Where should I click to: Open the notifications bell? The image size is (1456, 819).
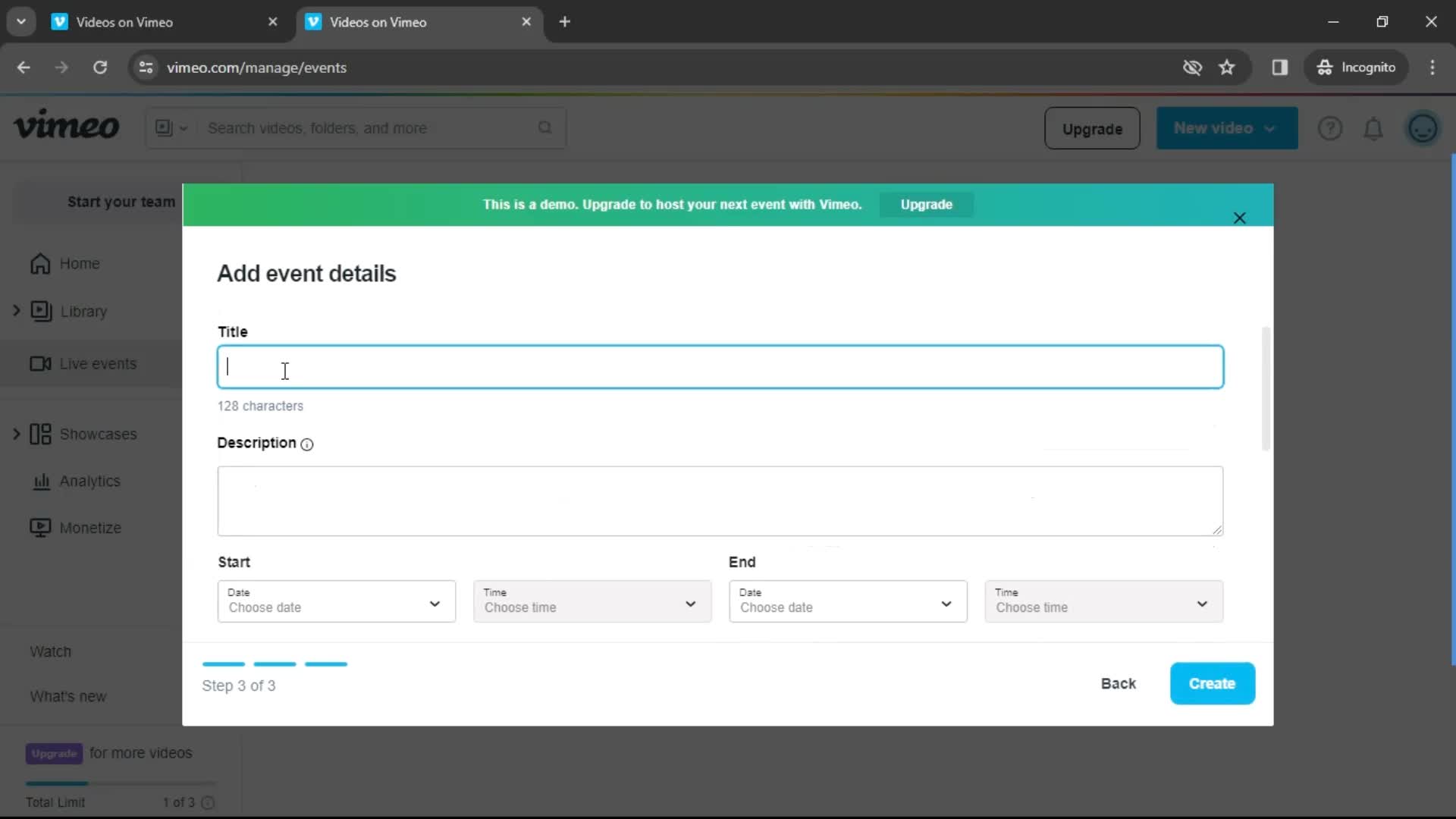click(x=1373, y=128)
